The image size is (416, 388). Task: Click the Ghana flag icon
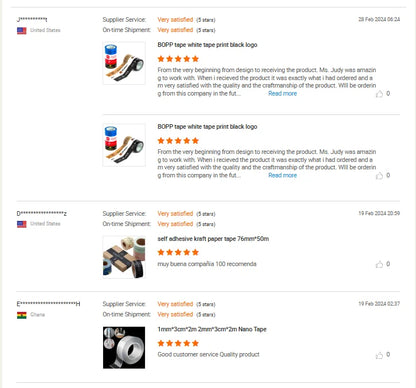click(x=22, y=315)
